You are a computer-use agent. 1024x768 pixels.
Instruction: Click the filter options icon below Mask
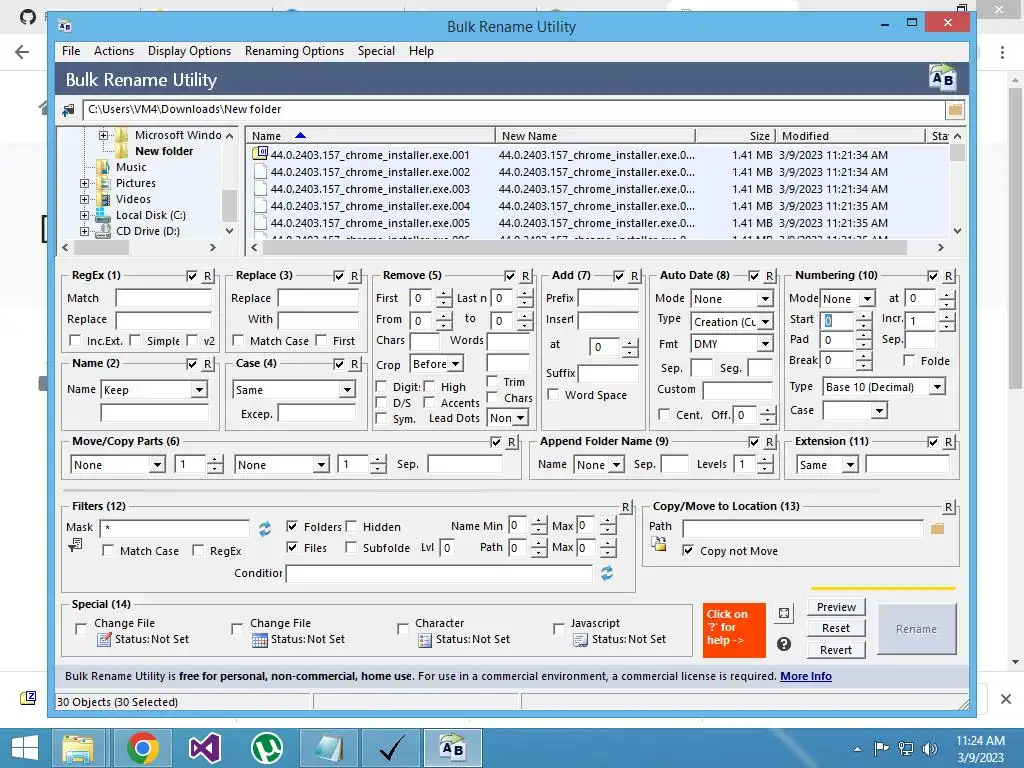[75, 545]
